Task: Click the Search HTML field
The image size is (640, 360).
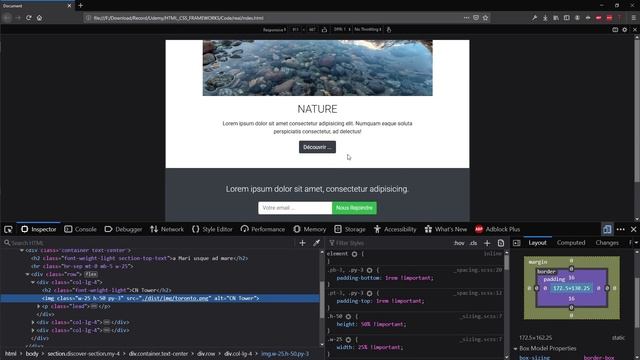Action: tap(149, 243)
